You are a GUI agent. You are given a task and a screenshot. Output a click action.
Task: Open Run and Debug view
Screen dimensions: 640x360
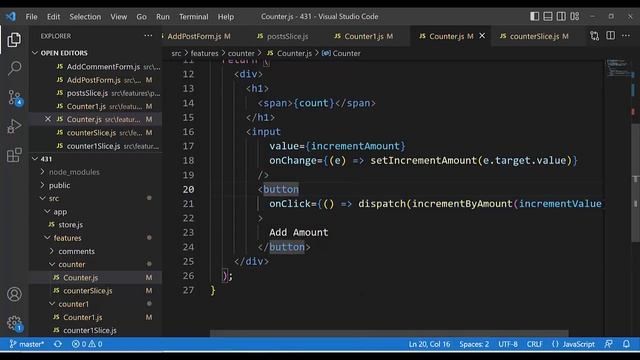(x=14, y=126)
